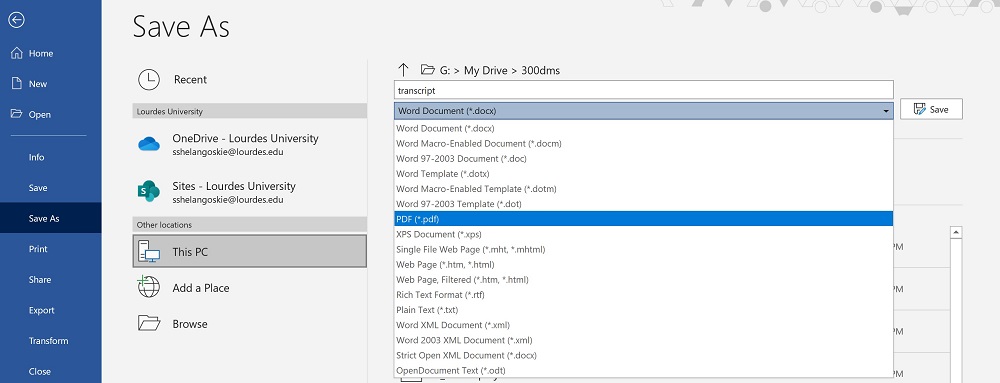This screenshot has width=1000, height=383.
Task: Click the scroll up arrow of file list
Action: click(956, 233)
